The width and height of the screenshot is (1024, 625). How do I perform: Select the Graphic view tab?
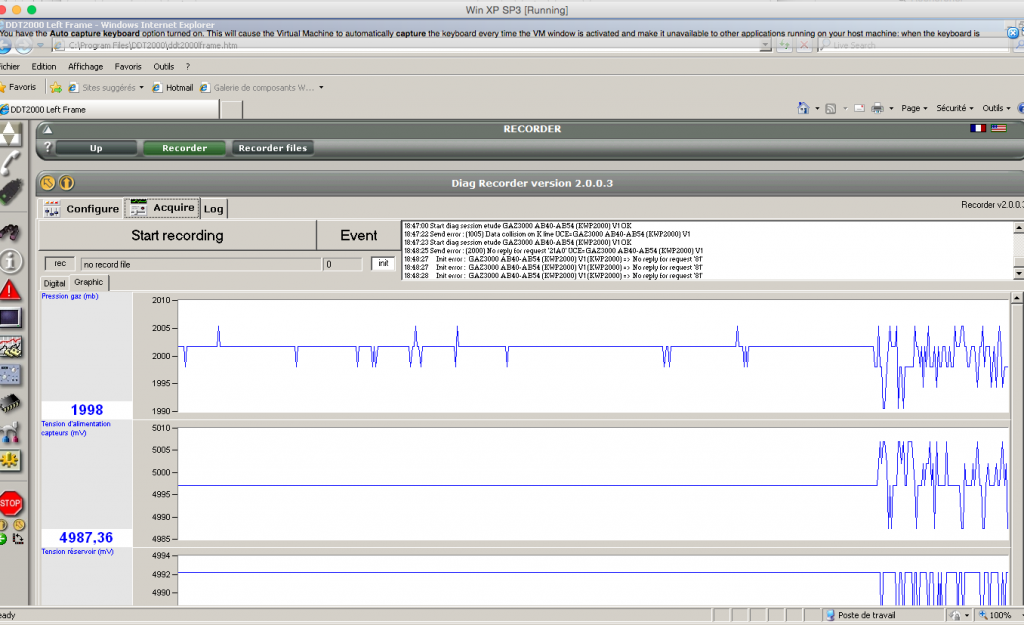(x=89, y=282)
